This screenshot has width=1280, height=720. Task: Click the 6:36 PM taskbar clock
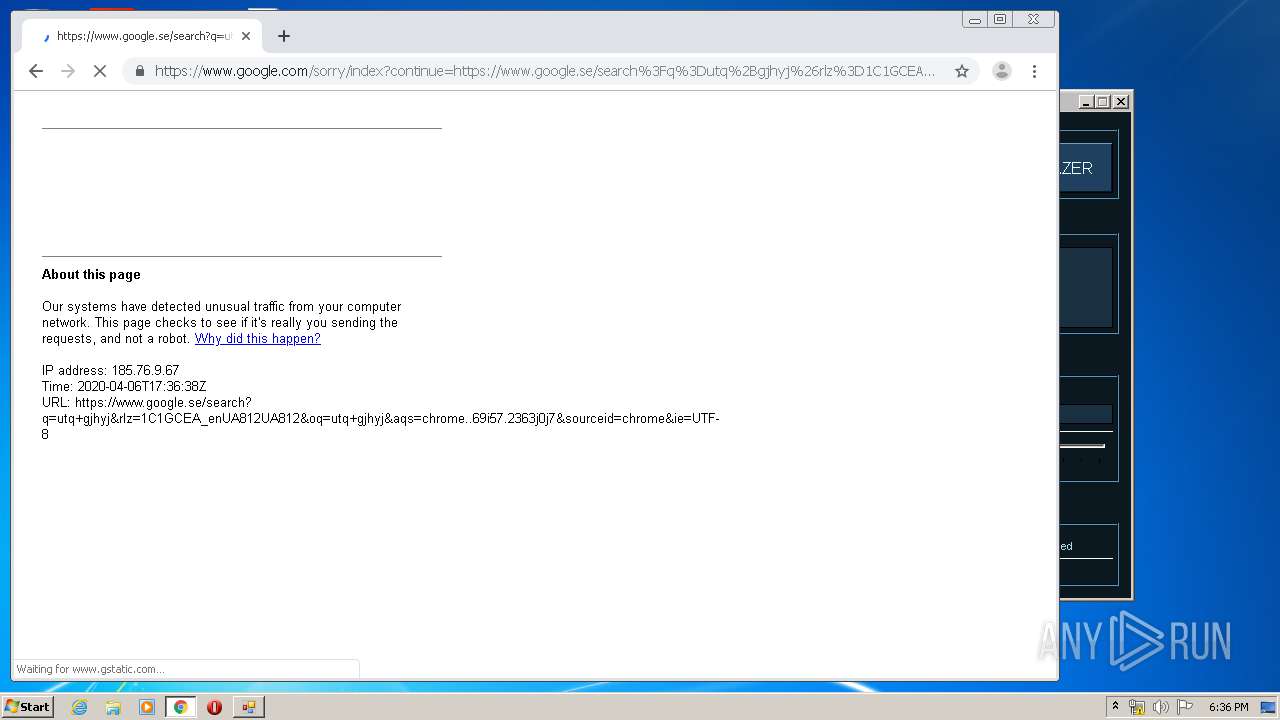pyautogui.click(x=1228, y=707)
